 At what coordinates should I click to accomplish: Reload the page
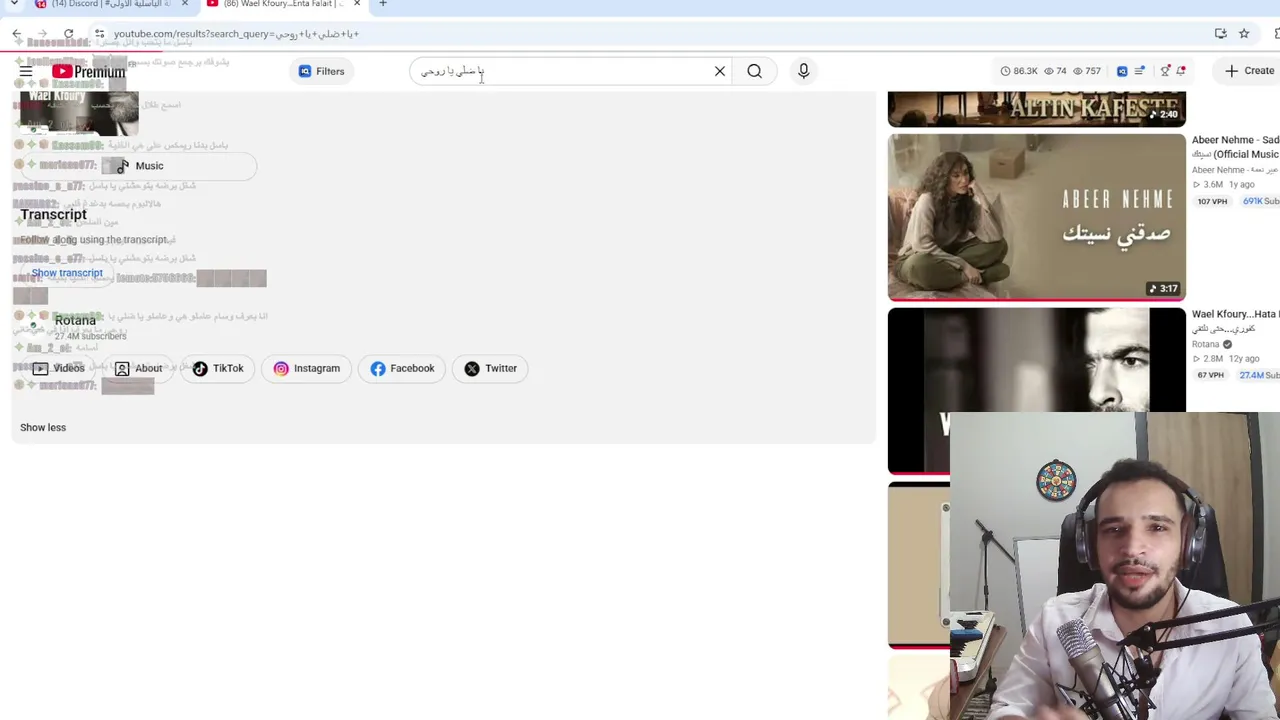click(68, 34)
